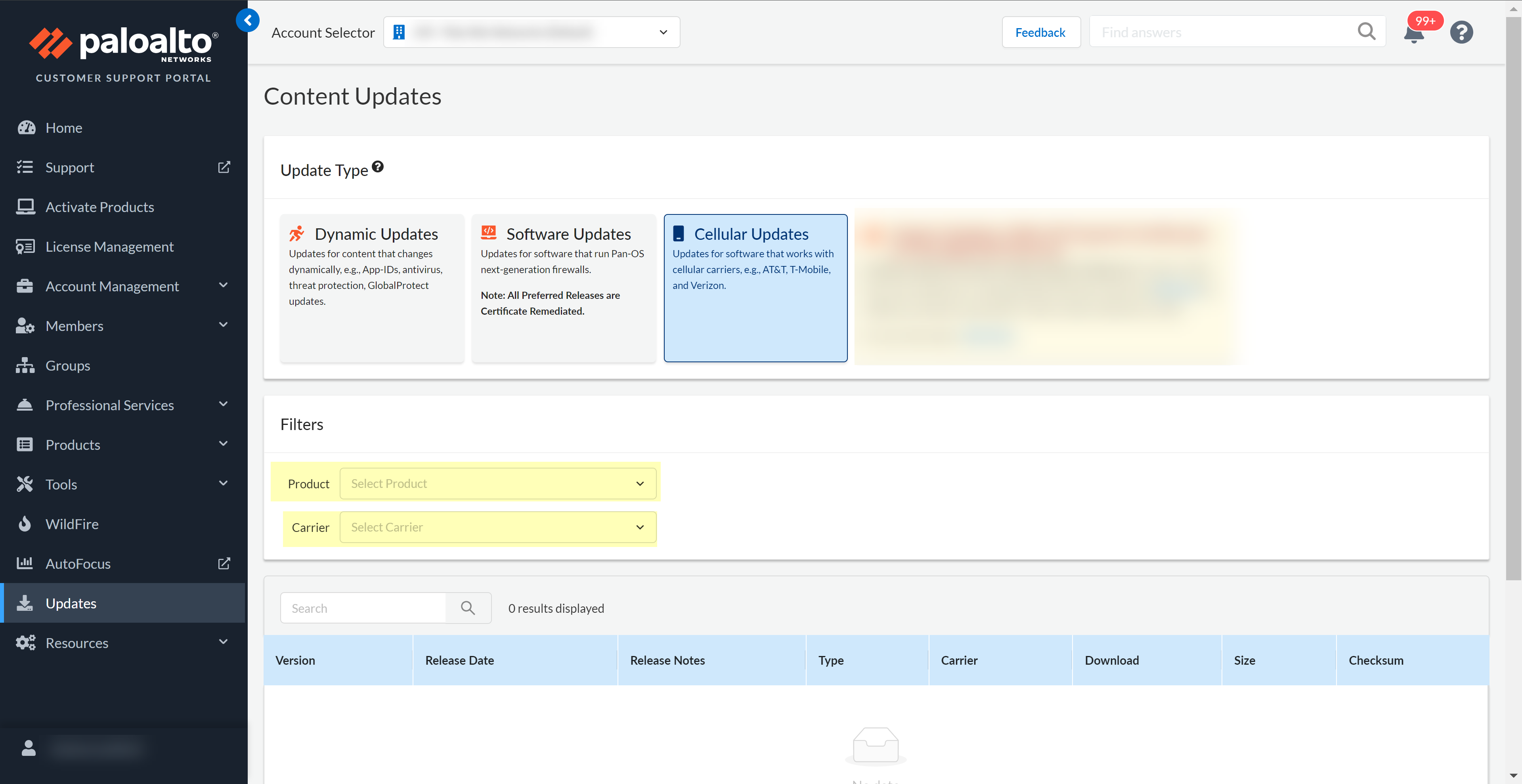The image size is (1522, 784).
Task: Select the Cellular Updates card
Action: [x=755, y=288]
